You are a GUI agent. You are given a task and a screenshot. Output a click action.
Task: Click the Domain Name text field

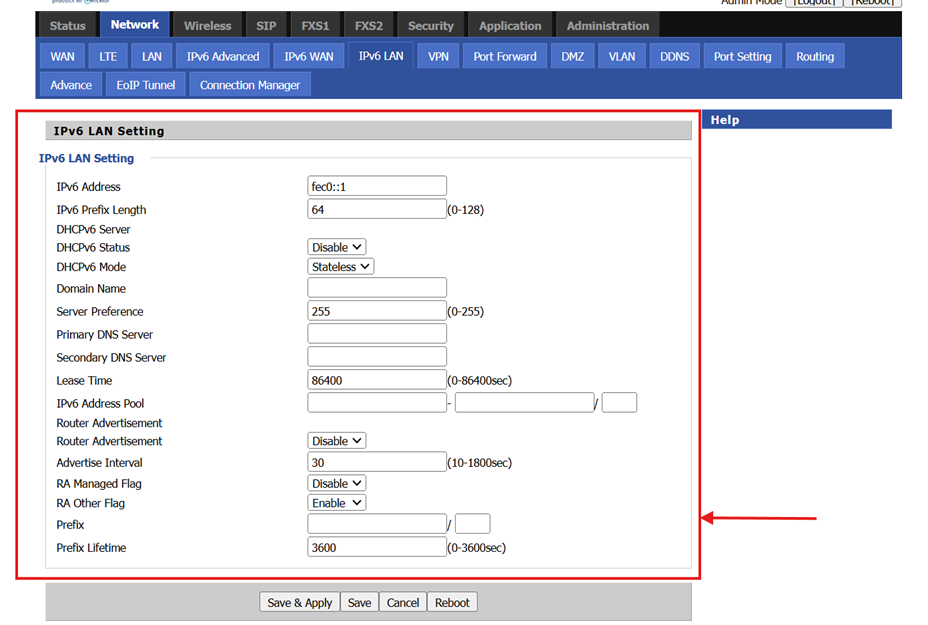(x=376, y=289)
